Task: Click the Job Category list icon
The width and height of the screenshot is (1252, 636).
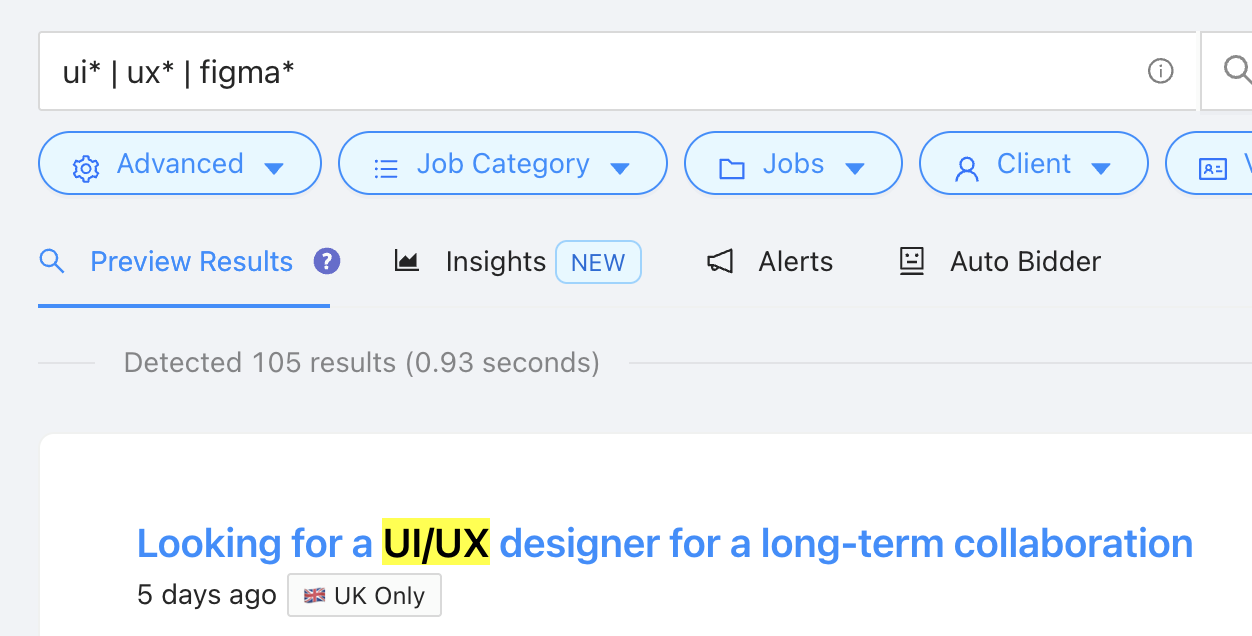Action: 386,168
